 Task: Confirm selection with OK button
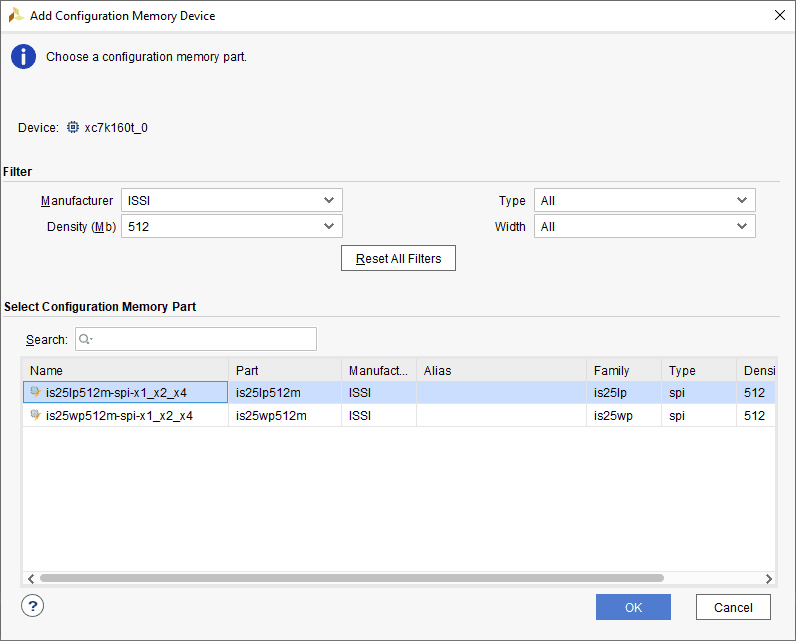(633, 607)
